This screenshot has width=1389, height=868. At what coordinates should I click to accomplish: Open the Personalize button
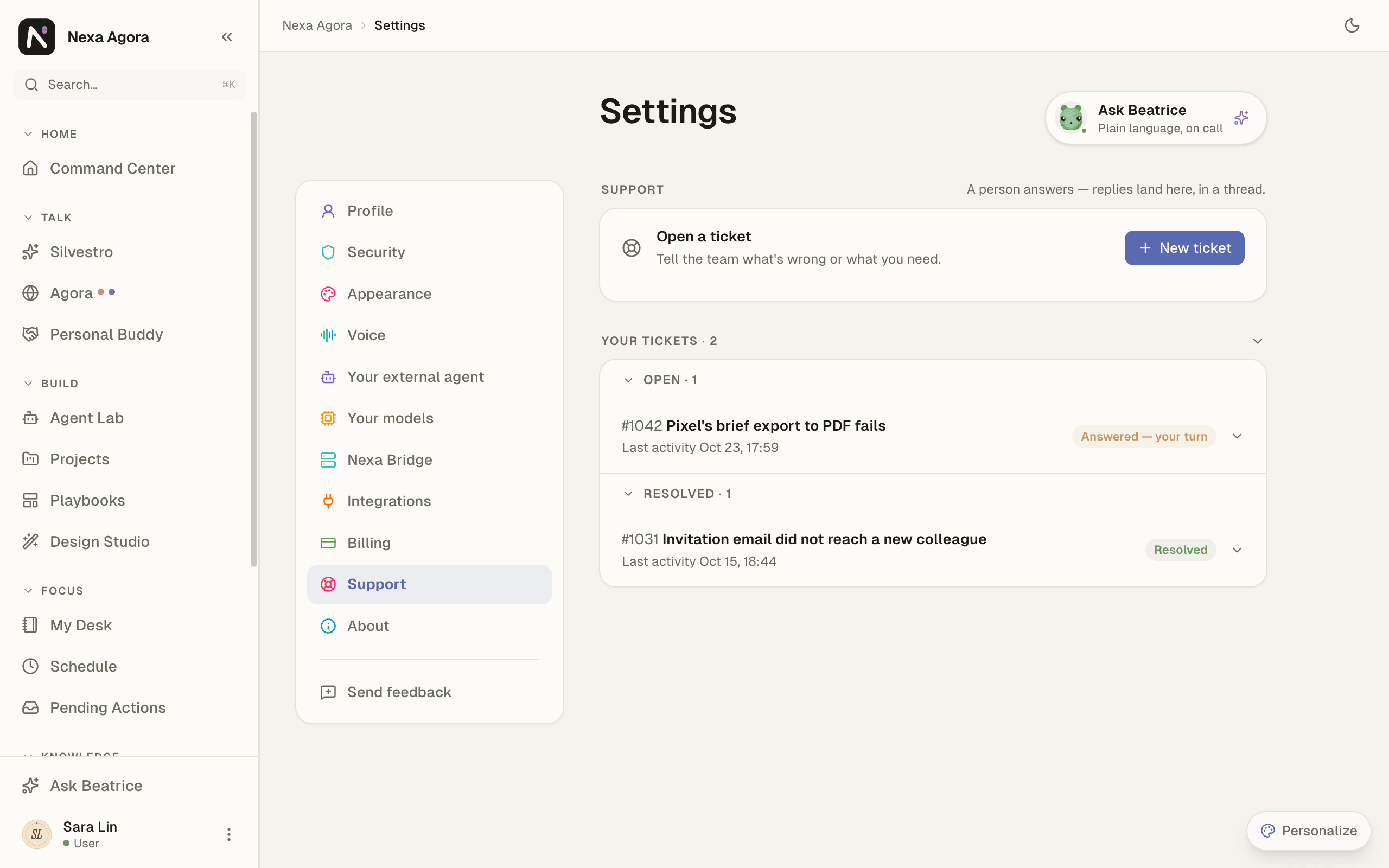click(x=1309, y=831)
